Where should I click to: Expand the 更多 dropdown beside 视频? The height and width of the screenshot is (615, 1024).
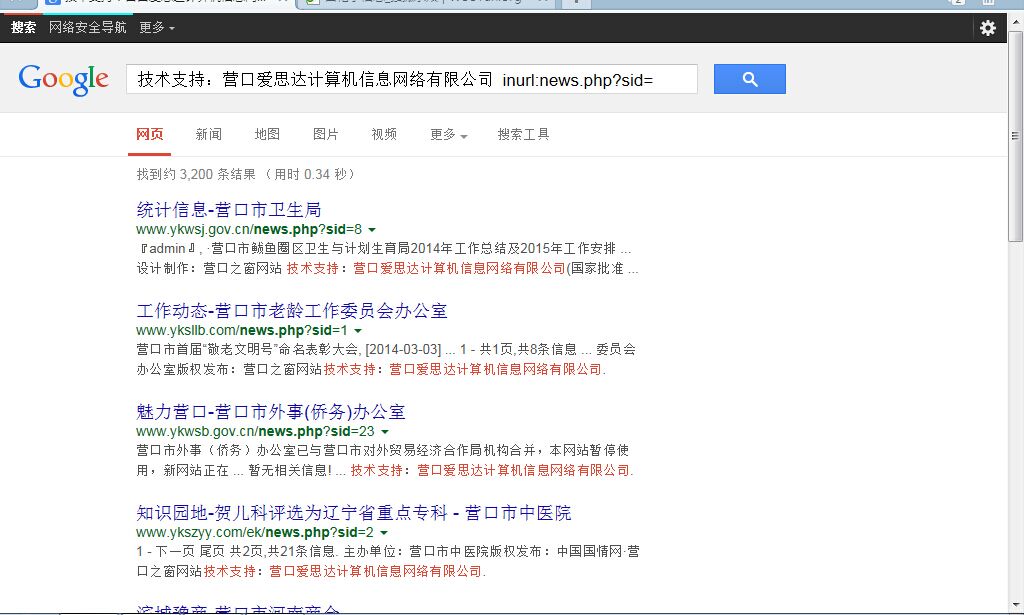pyautogui.click(x=449, y=134)
